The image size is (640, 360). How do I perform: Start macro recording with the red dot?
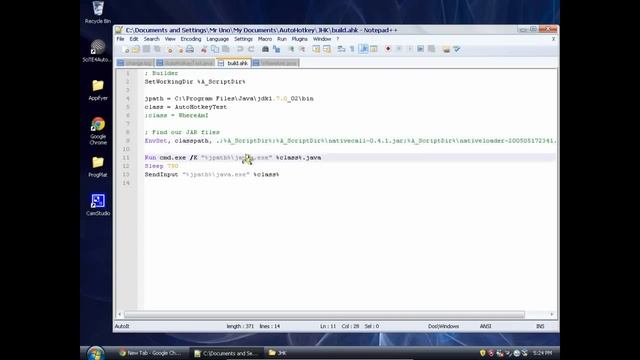pyautogui.click(x=388, y=49)
